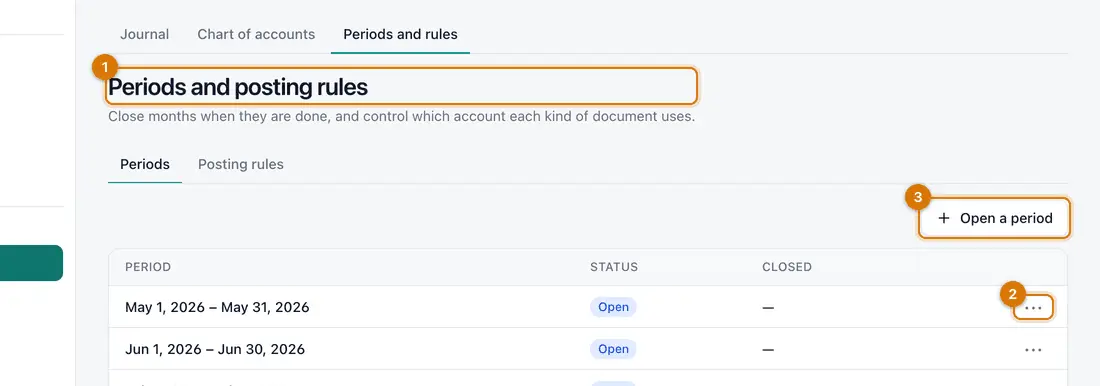Open actions menu for Jun 2026 period
Image resolution: width=1100 pixels, height=386 pixels.
pyautogui.click(x=1033, y=350)
